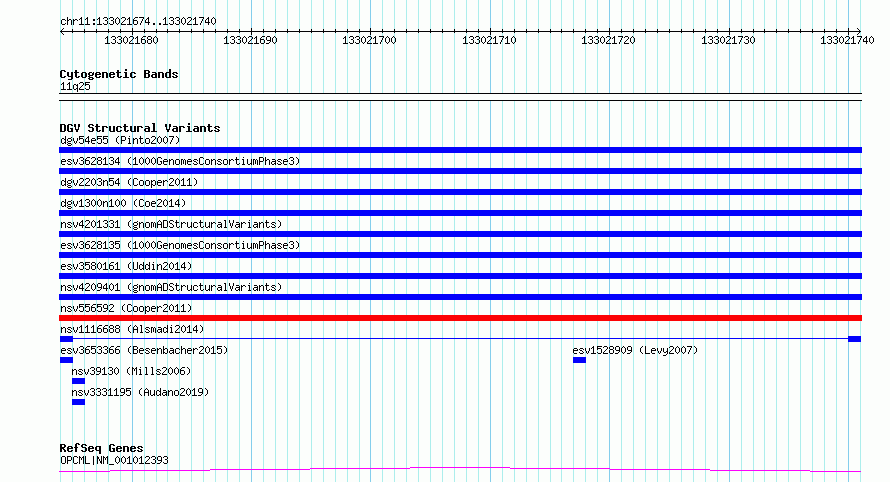Click the dgv1300n100 (Coe2014) variant label
The image size is (890, 482).
[123, 203]
